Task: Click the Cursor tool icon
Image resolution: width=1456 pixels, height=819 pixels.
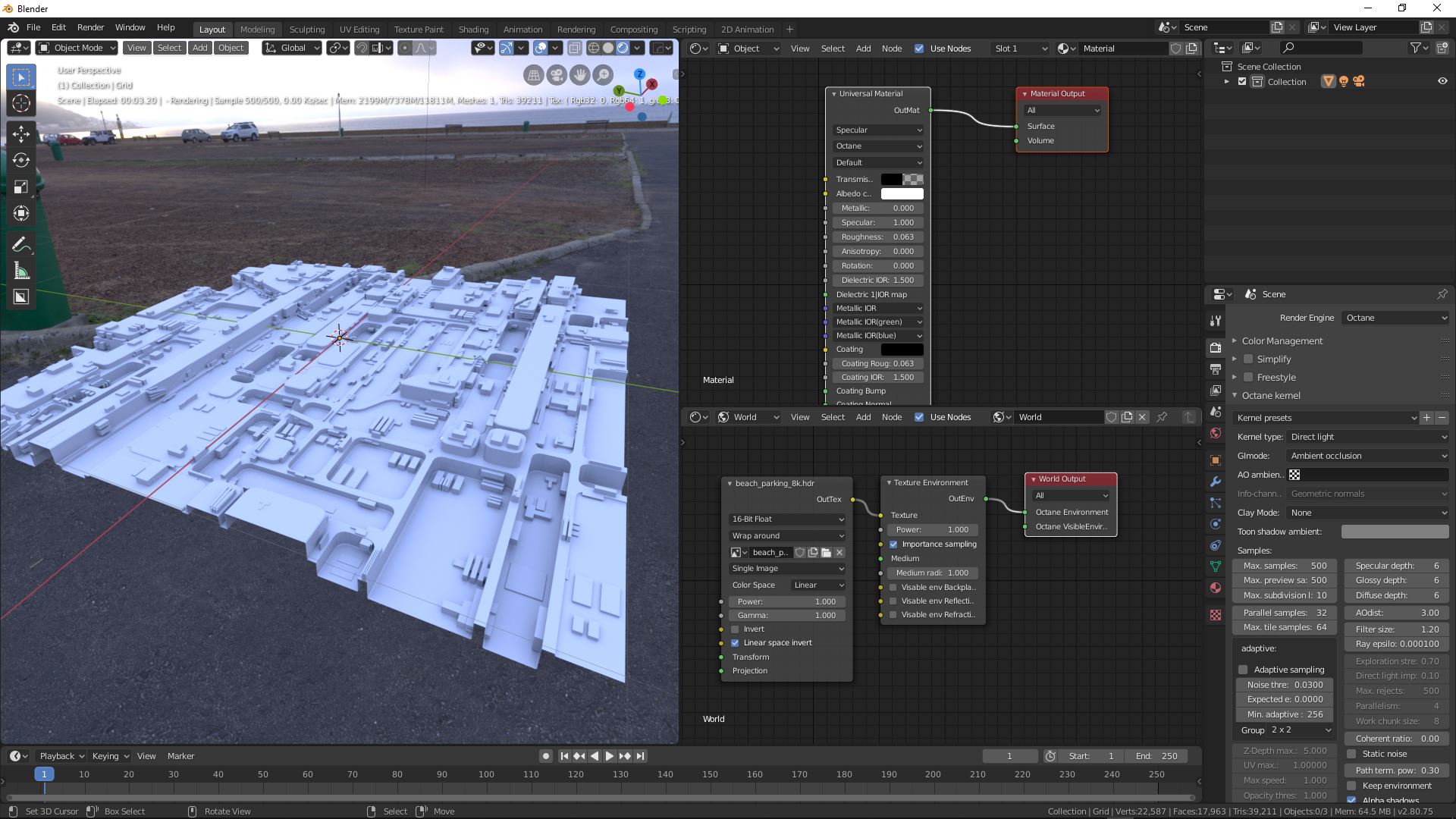Action: point(21,104)
